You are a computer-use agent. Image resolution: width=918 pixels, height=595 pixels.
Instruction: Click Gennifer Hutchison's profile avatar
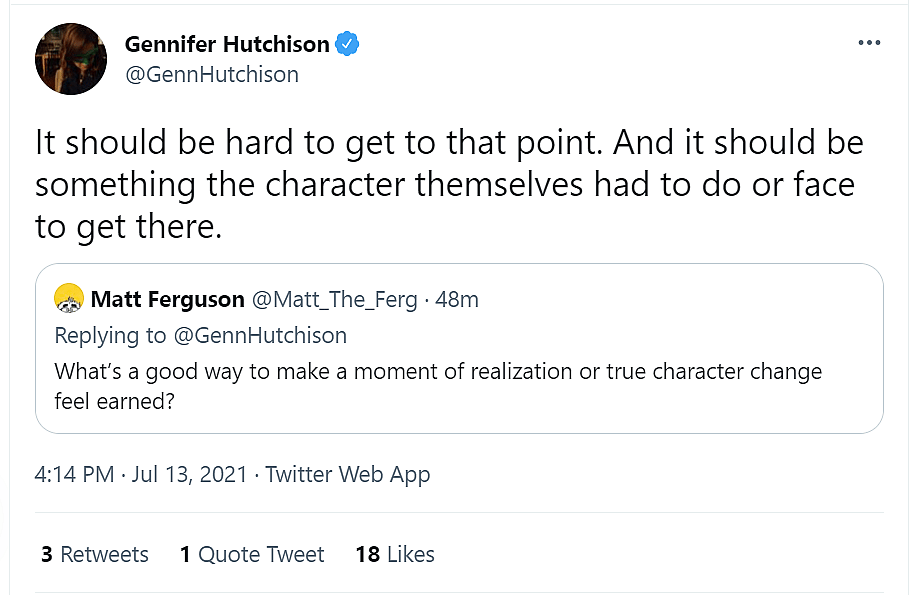click(x=71, y=58)
